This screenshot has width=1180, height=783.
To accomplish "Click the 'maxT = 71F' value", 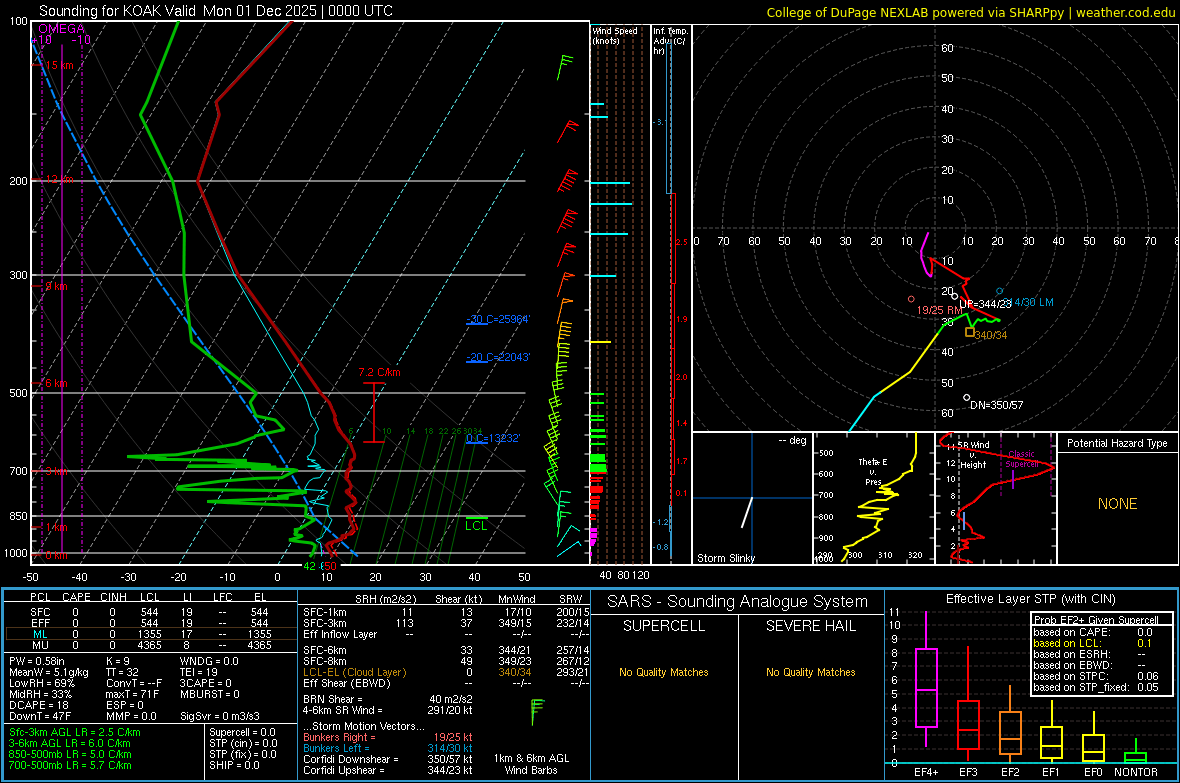I will click(132, 694).
